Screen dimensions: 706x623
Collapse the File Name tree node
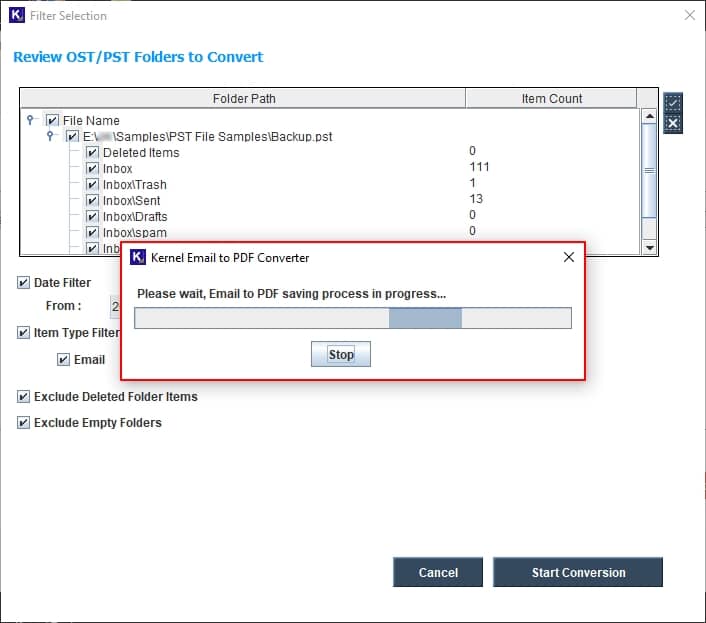(x=30, y=120)
